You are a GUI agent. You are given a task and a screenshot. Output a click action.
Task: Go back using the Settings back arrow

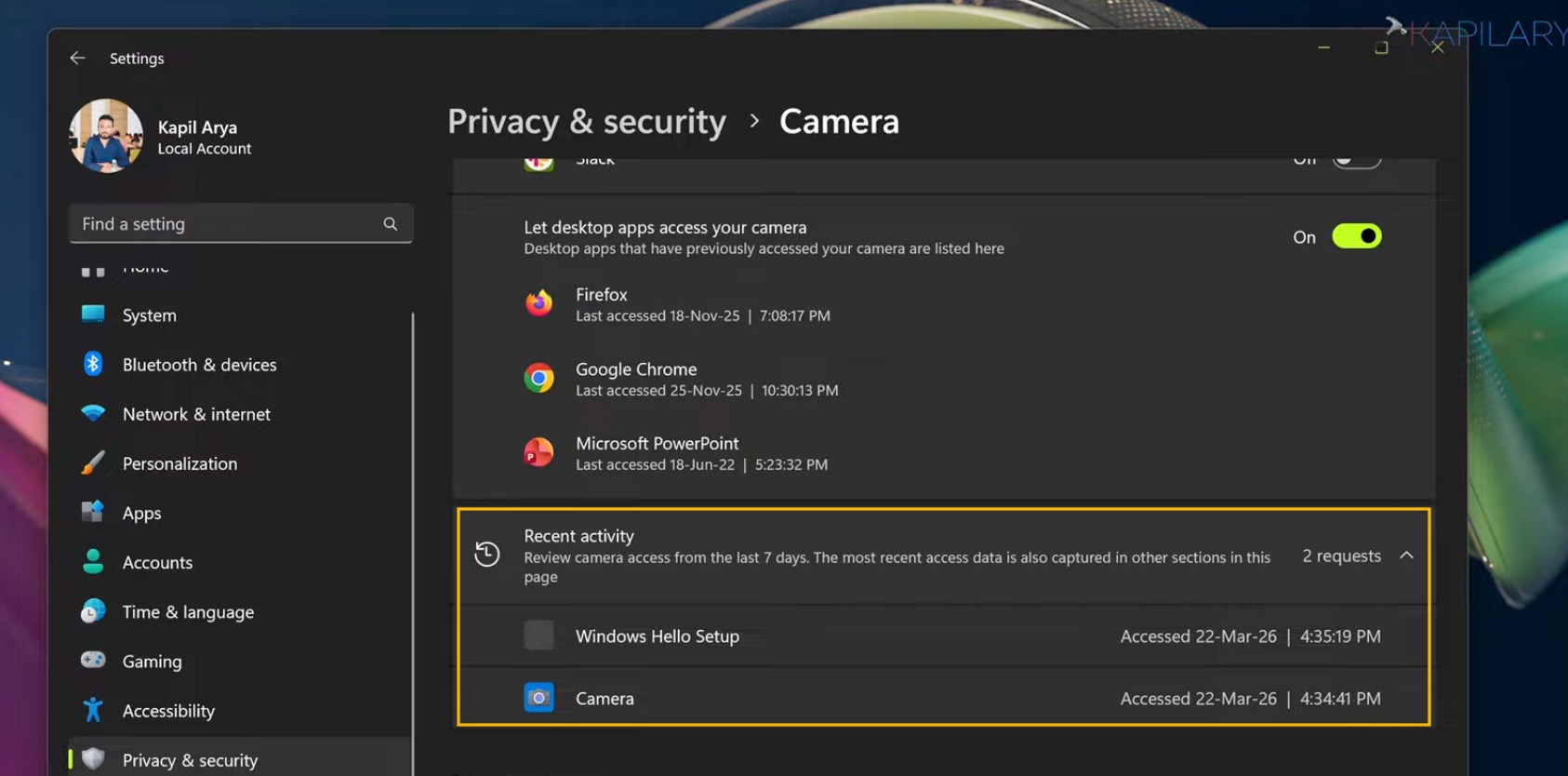[77, 58]
